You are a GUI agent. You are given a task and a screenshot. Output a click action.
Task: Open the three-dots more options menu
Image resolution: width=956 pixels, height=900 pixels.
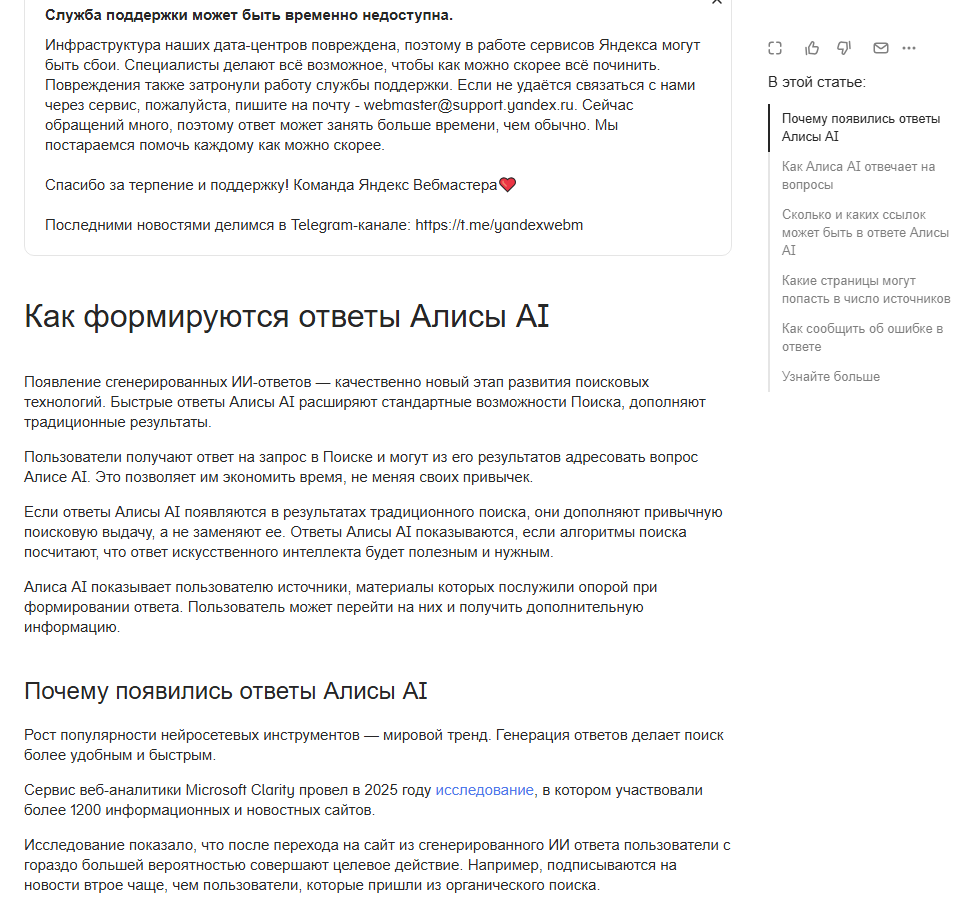pyautogui.click(x=909, y=48)
